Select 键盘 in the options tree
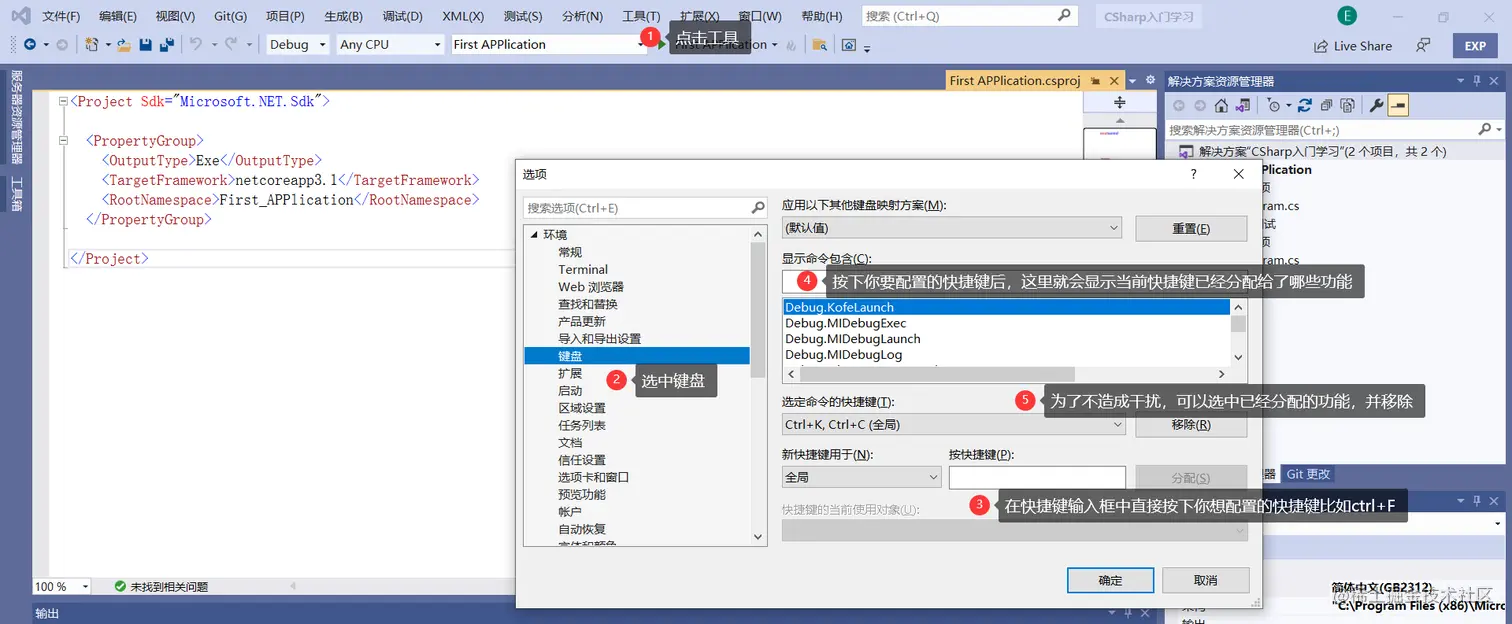The width and height of the screenshot is (1512, 624). pyautogui.click(x=637, y=355)
